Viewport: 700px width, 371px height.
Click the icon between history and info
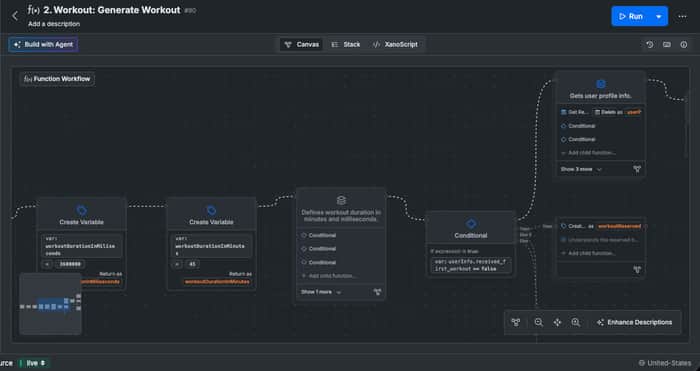pyautogui.click(x=667, y=45)
